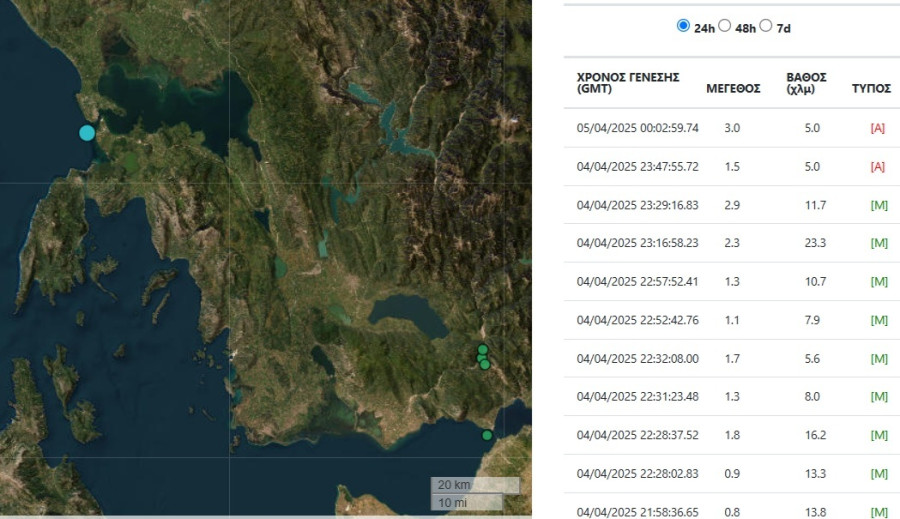The height and width of the screenshot is (519, 900).
Task: Click the topmost green marker in the eastern cluster
Action: [x=483, y=350]
